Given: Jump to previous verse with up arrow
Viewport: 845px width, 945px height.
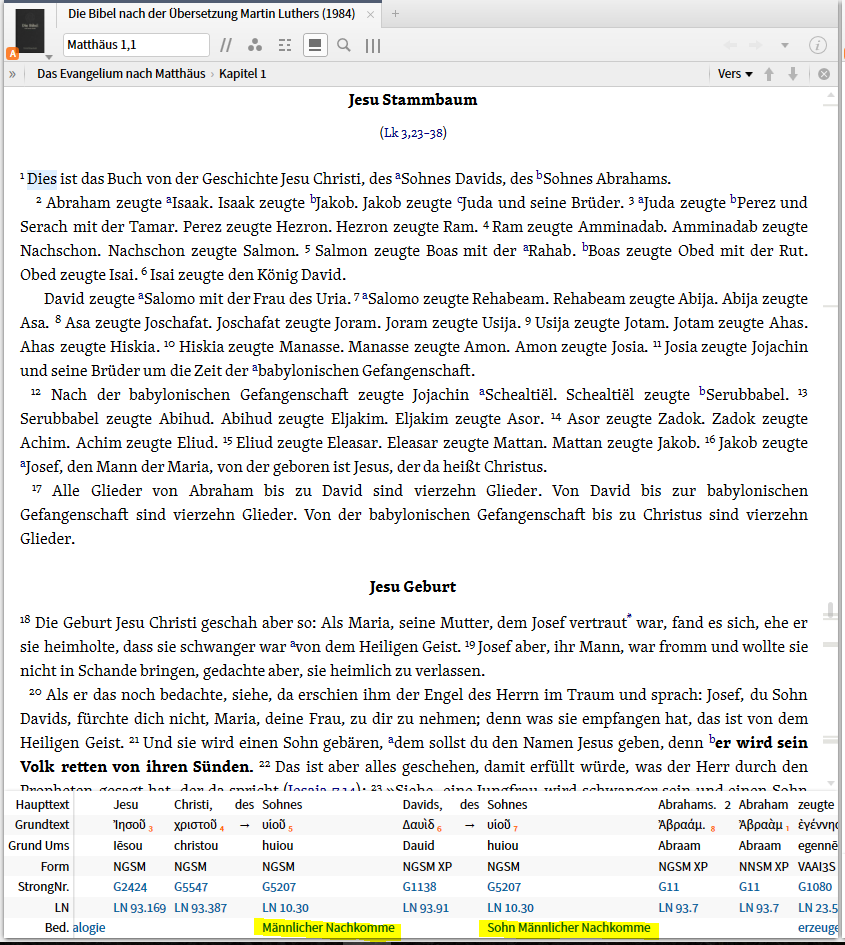Looking at the screenshot, I should tap(769, 74).
